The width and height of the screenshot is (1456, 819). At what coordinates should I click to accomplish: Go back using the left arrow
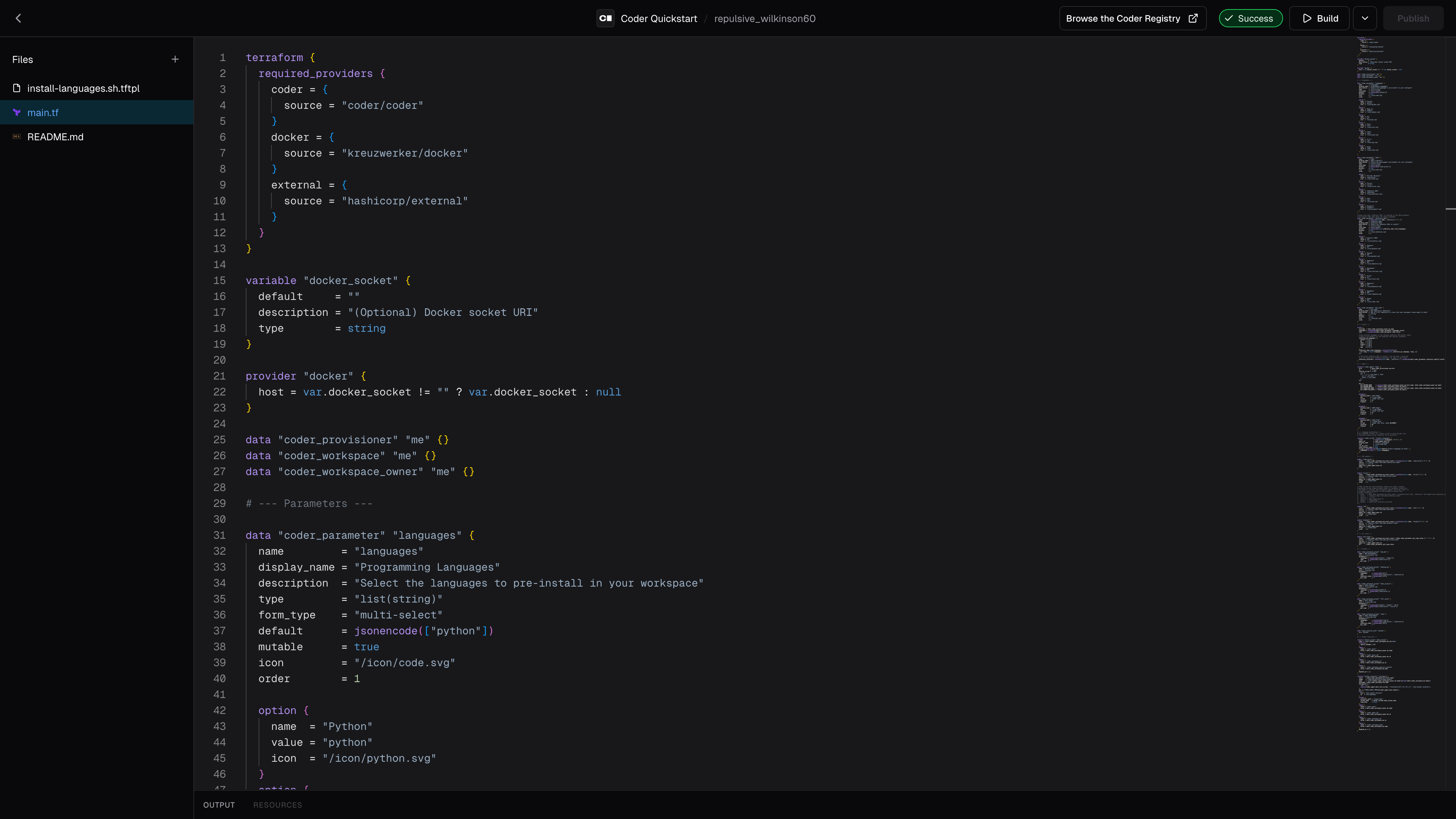tap(18, 18)
